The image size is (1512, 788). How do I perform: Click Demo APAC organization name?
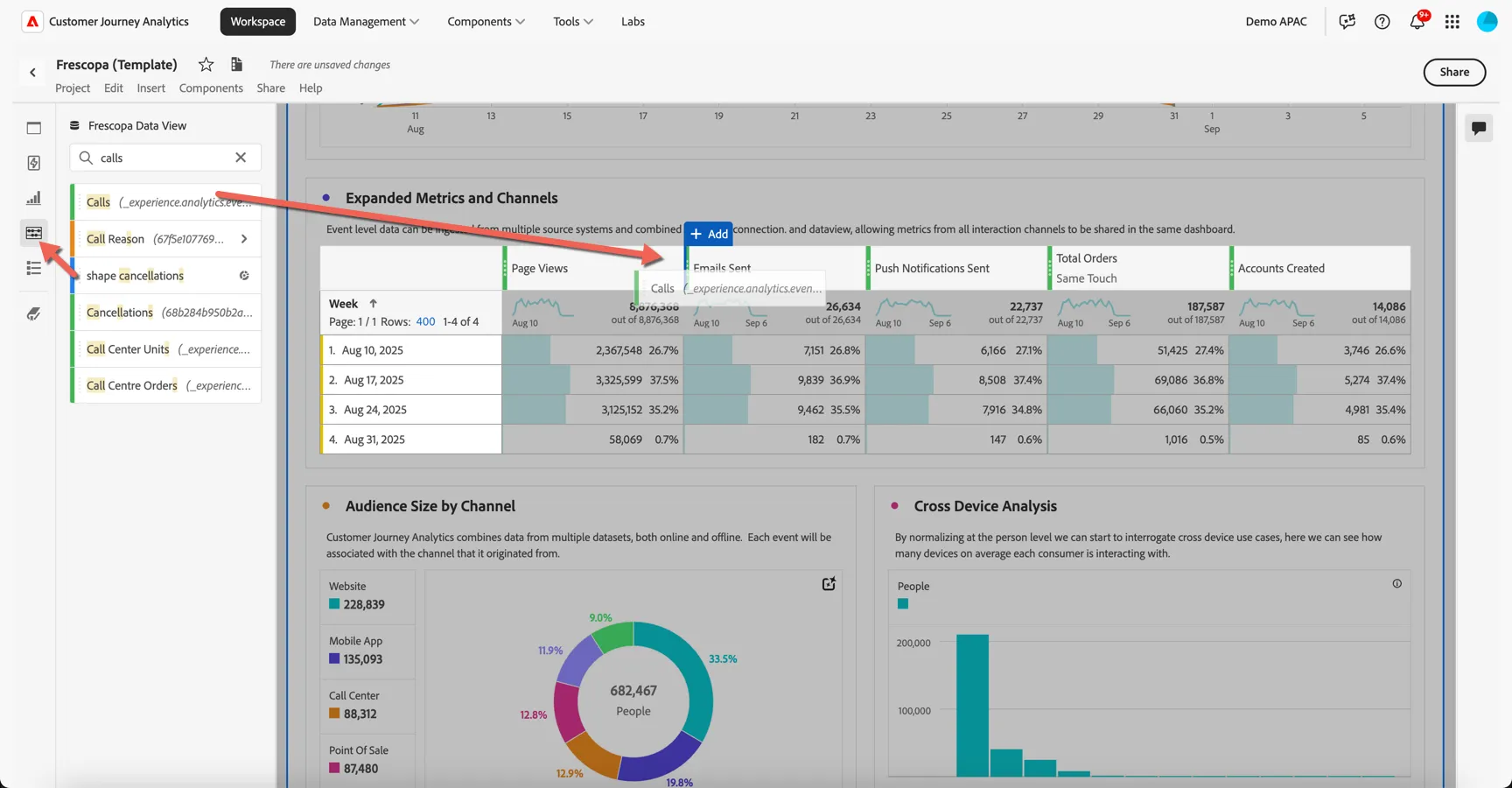pos(1276,22)
